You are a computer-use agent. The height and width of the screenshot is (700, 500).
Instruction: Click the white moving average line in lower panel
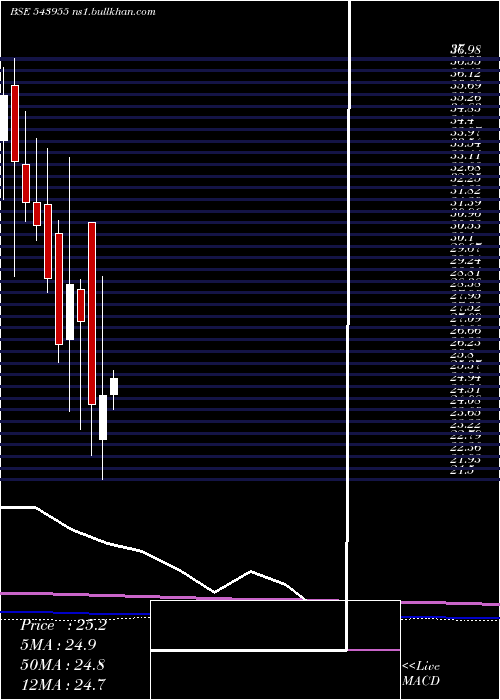tap(152, 554)
